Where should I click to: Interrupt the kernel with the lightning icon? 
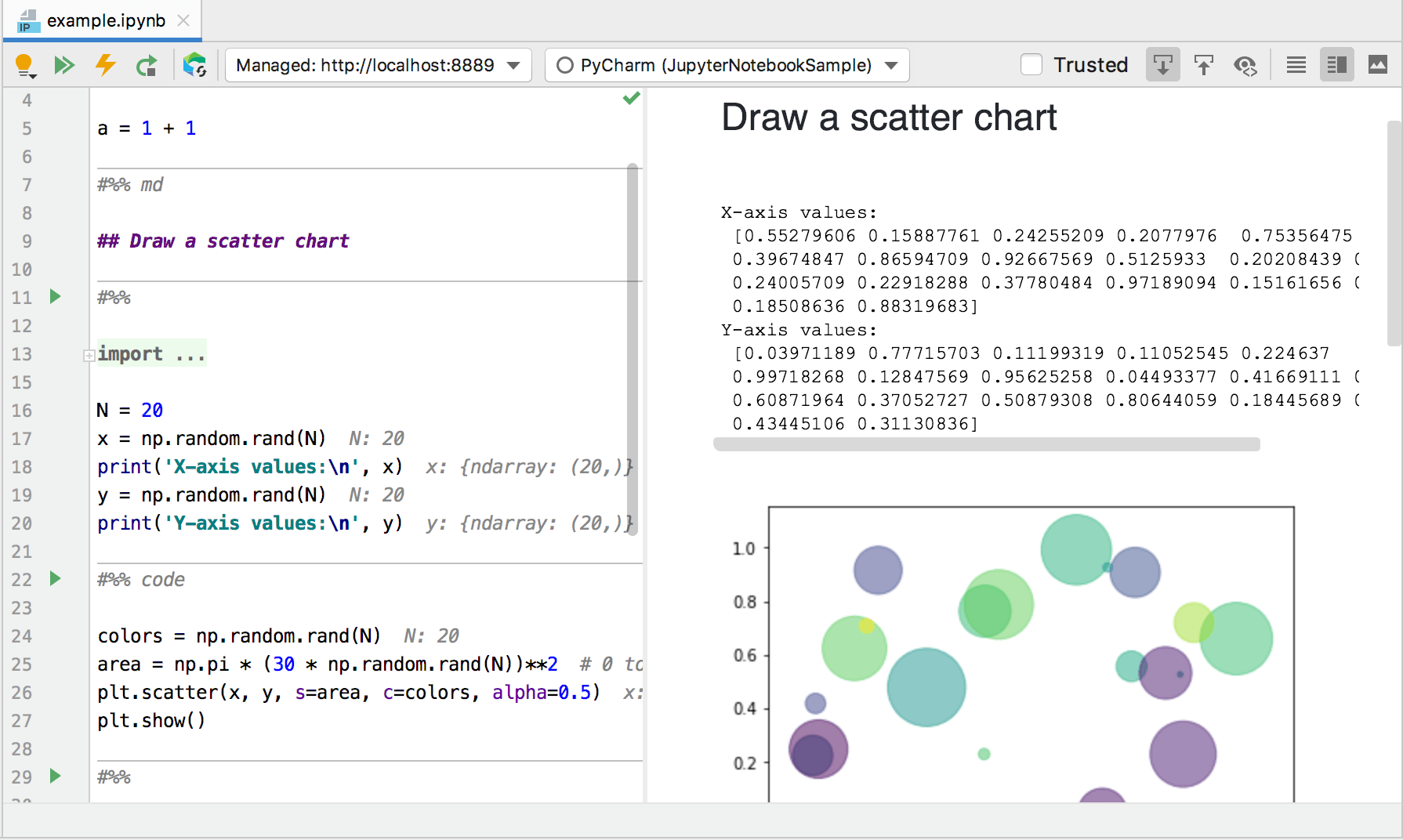105,65
